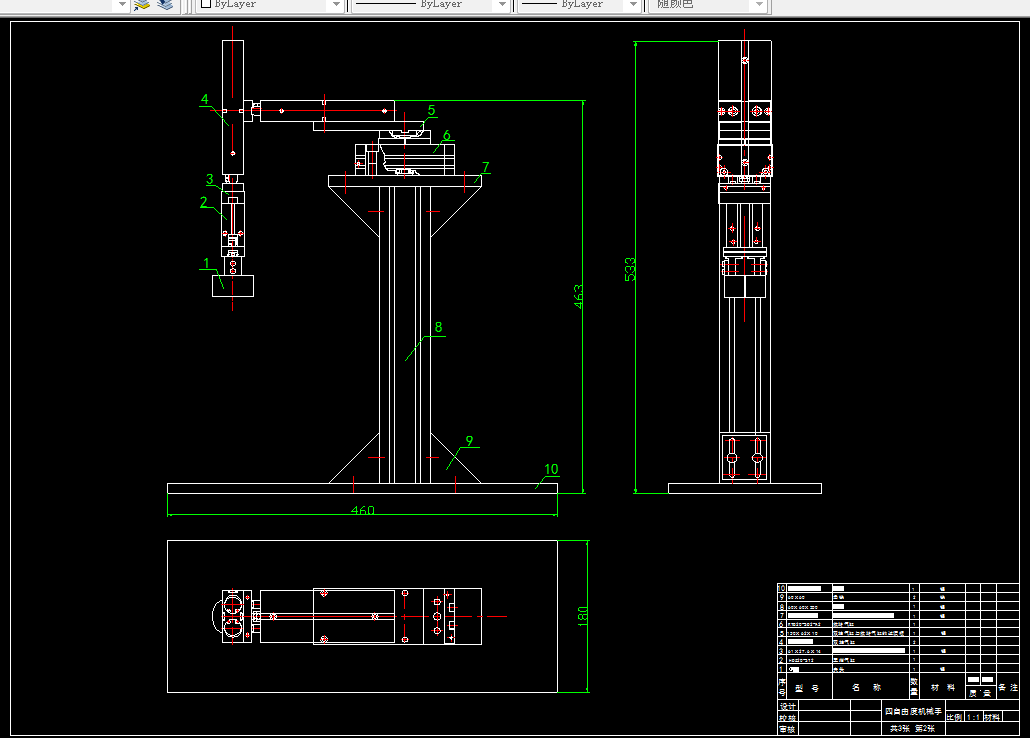The height and width of the screenshot is (738, 1030).
Task: Select the 审核 cell in the title block
Action: [788, 729]
